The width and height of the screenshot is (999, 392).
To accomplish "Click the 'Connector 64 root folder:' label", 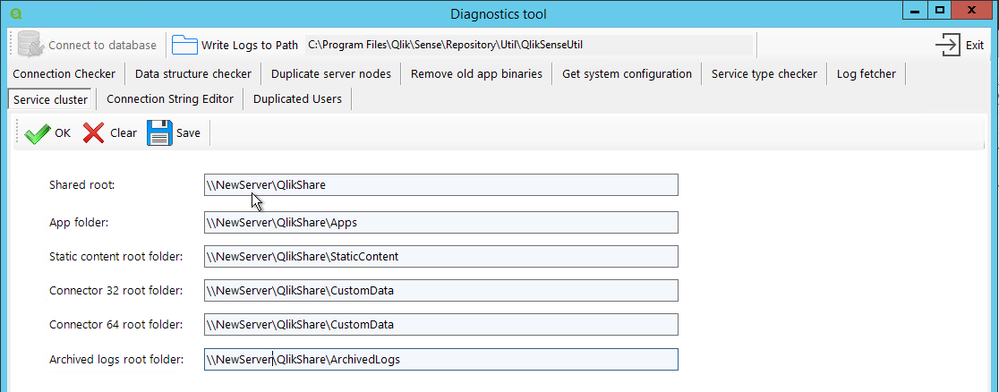I will click(x=116, y=324).
